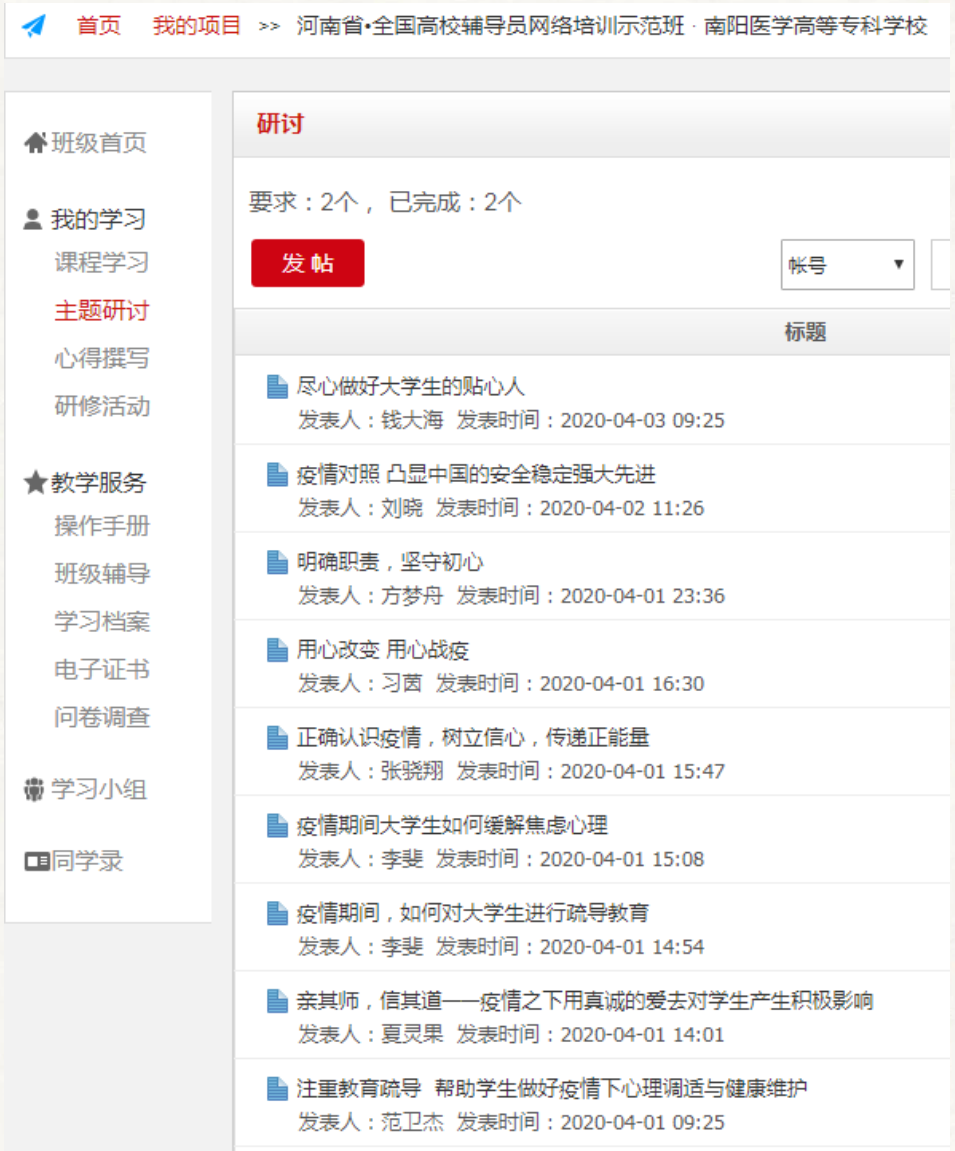Click the search input next to 帐号

pos(941,265)
